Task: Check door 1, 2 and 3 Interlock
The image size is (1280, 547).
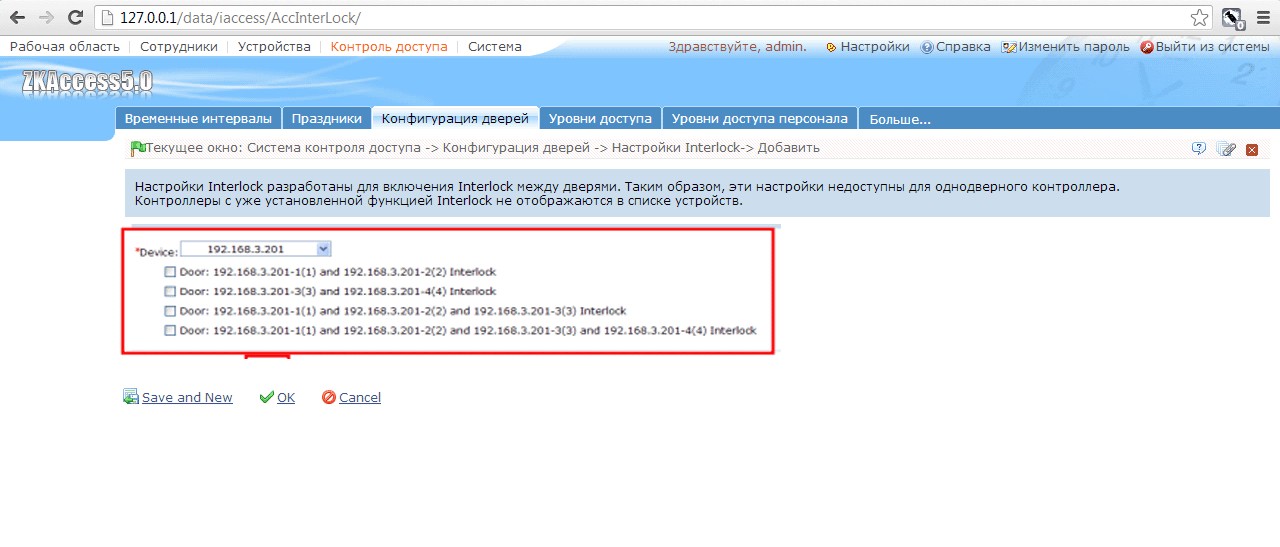Action: tap(170, 310)
